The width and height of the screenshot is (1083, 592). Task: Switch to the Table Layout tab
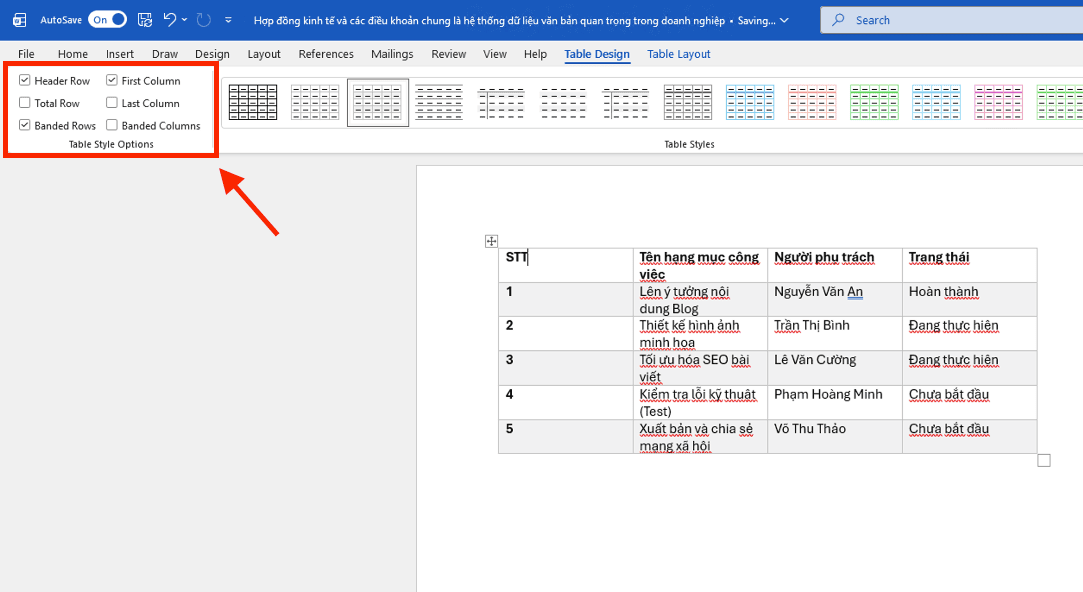[x=678, y=54]
